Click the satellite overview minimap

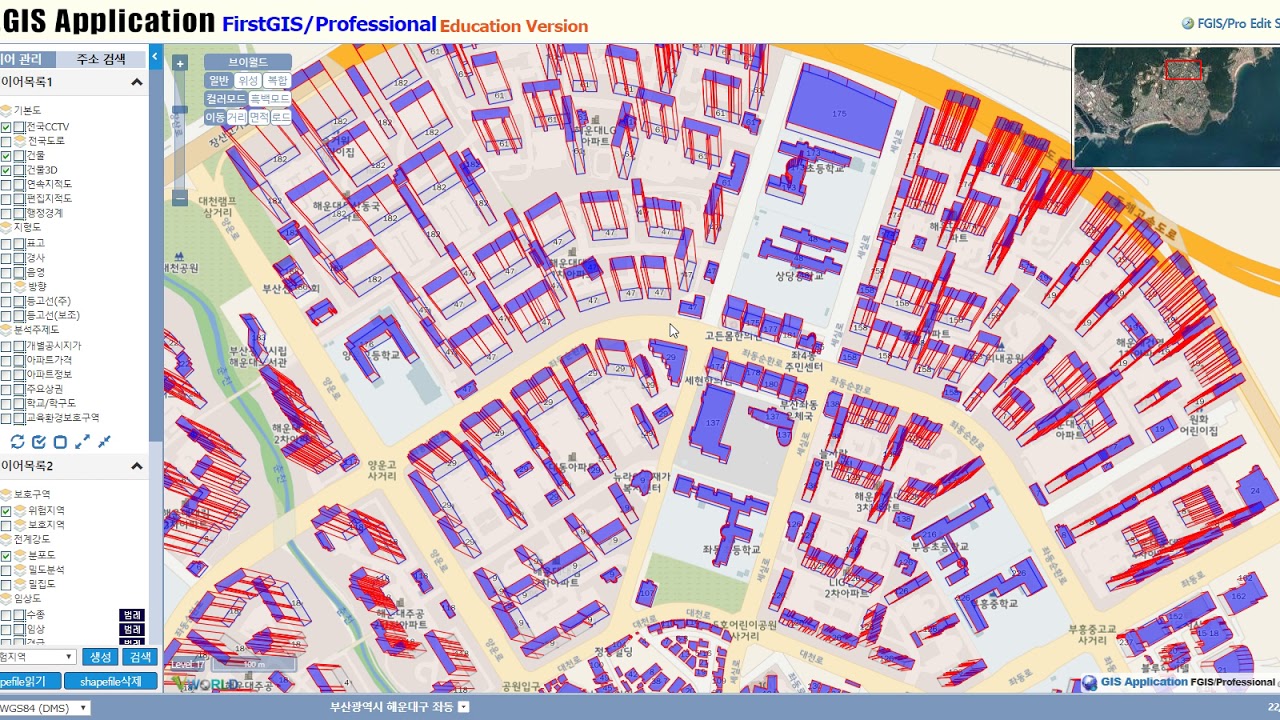1176,106
